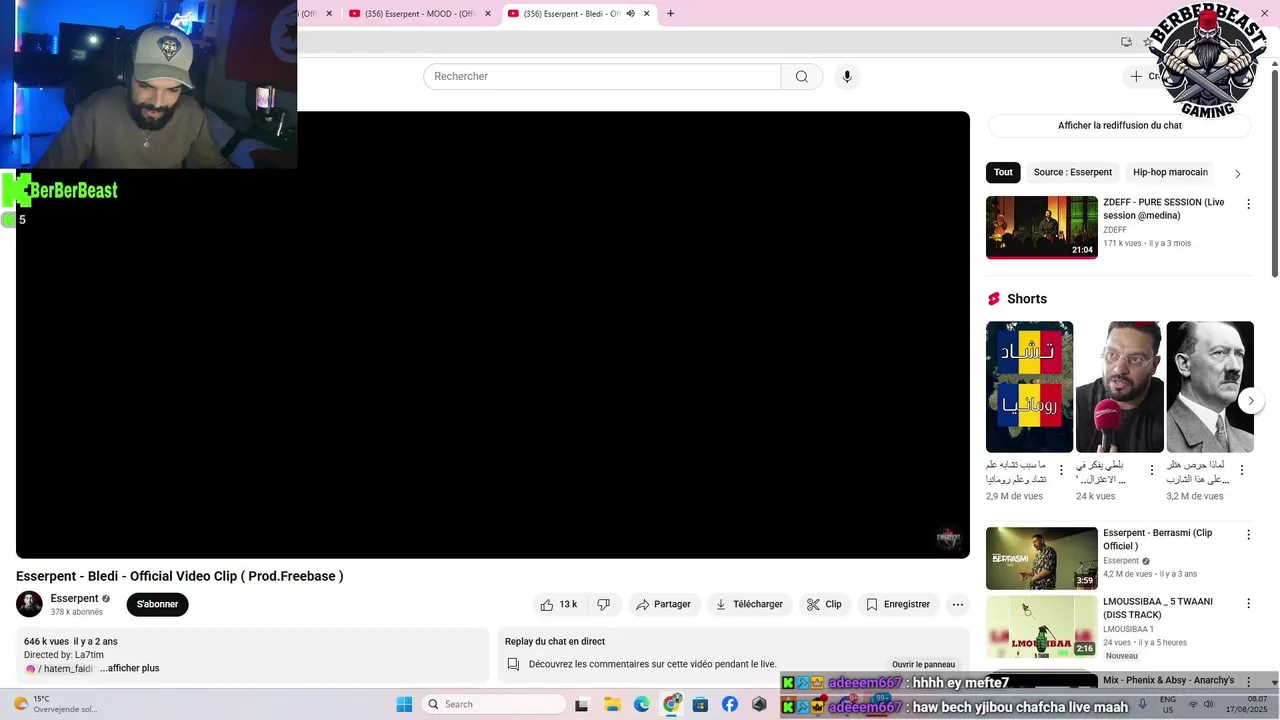Launch Microsoft Edge from the taskbar

tap(641, 704)
